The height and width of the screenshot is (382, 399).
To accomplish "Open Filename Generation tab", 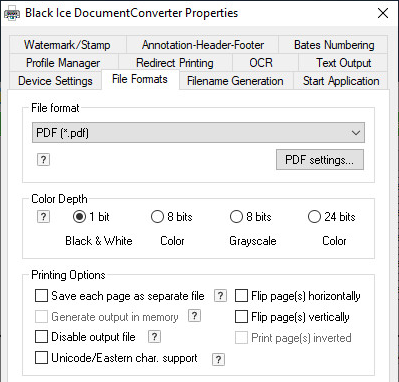I will tap(235, 81).
